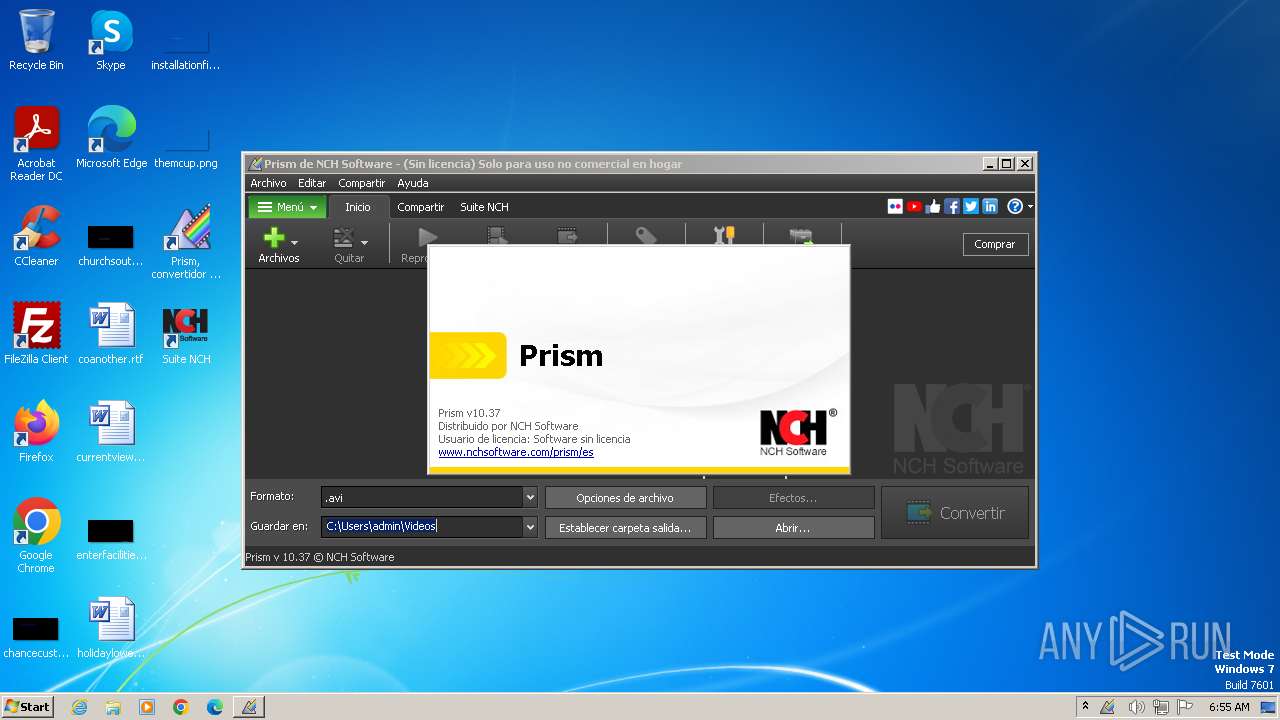Click the Convertir button

[x=955, y=512]
